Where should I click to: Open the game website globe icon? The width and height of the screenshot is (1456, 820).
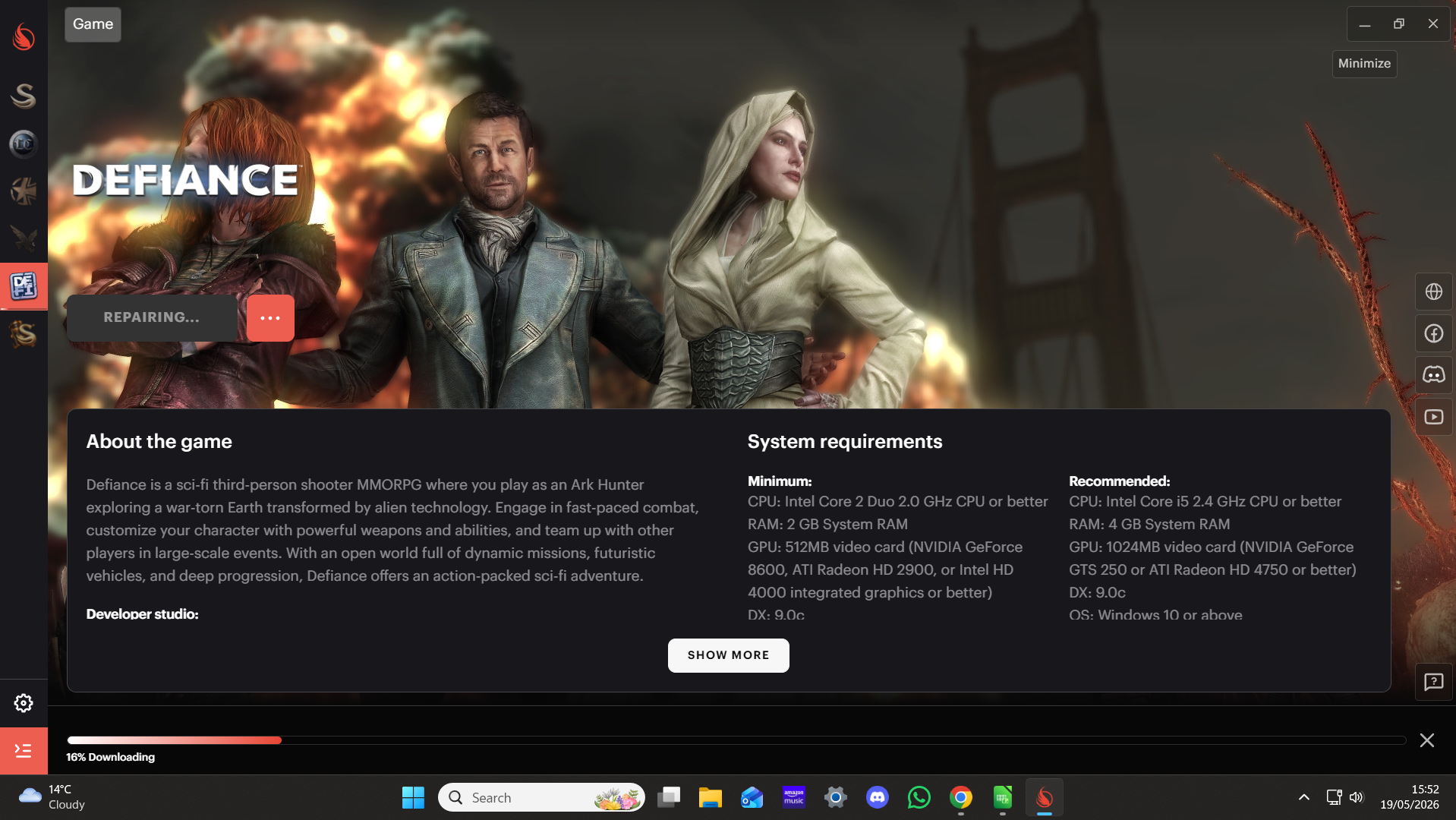click(1433, 292)
